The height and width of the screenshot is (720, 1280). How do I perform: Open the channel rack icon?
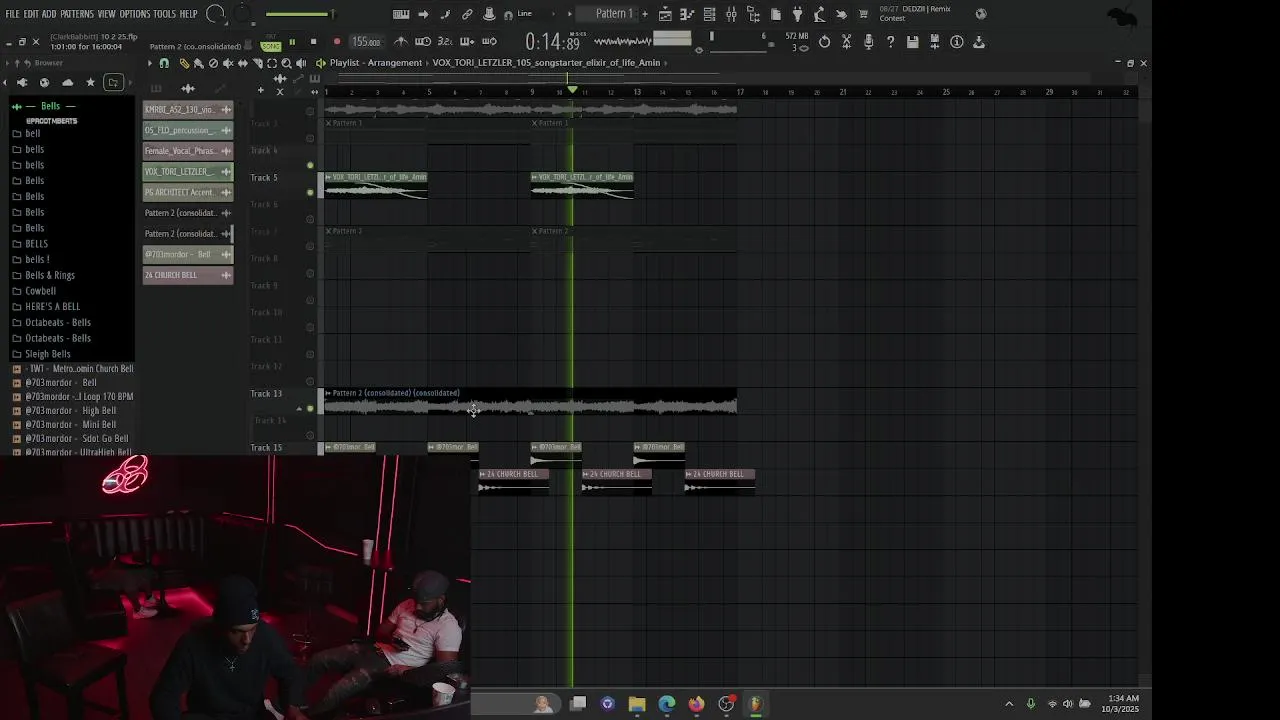pos(709,14)
